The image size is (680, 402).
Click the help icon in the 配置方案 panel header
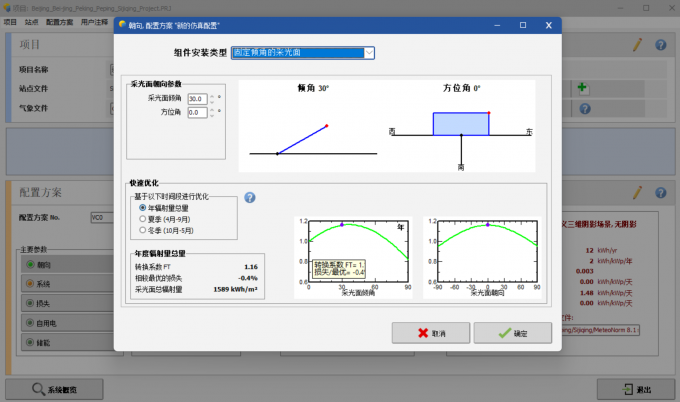click(660, 193)
